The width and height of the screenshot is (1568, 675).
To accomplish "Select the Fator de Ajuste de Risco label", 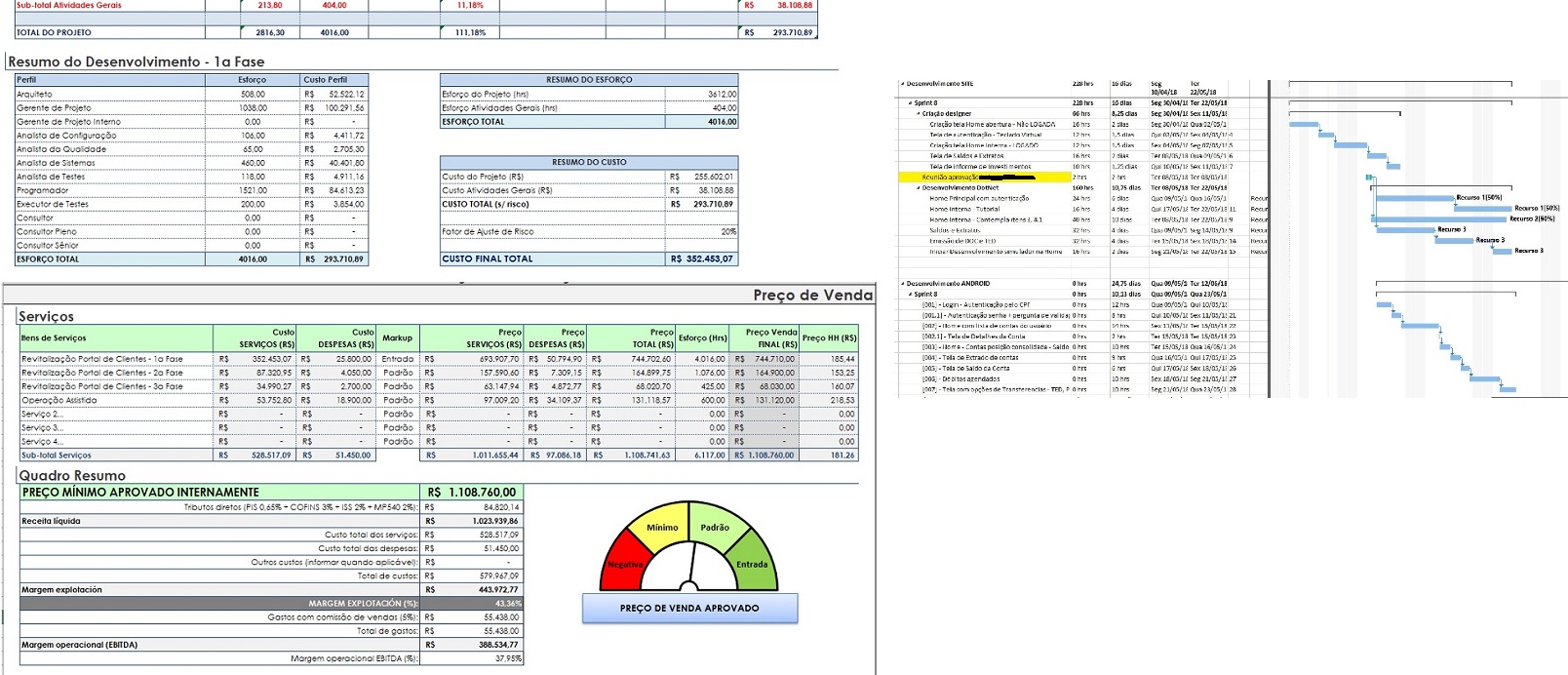I will tap(488, 231).
